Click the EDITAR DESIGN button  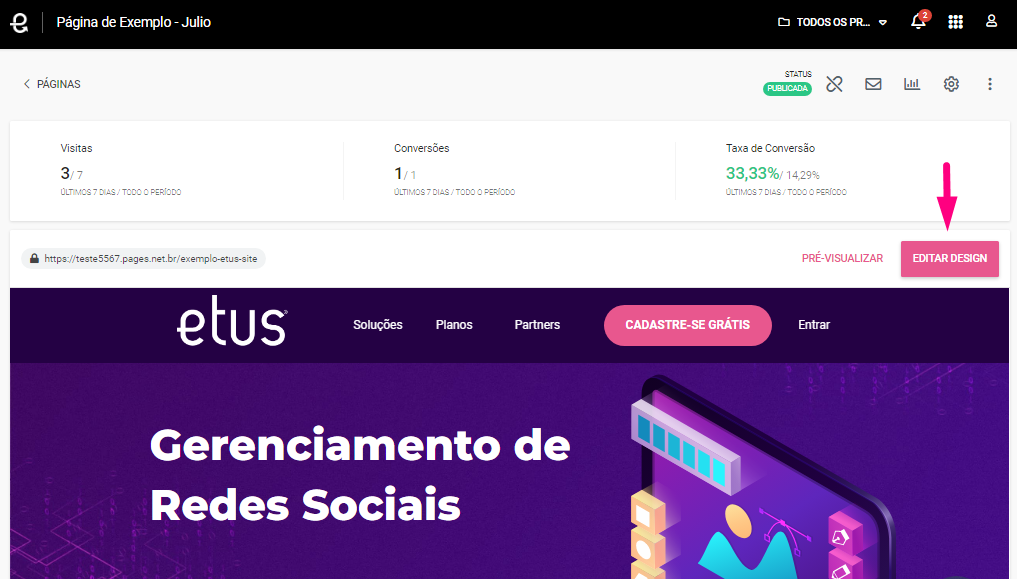click(x=950, y=259)
